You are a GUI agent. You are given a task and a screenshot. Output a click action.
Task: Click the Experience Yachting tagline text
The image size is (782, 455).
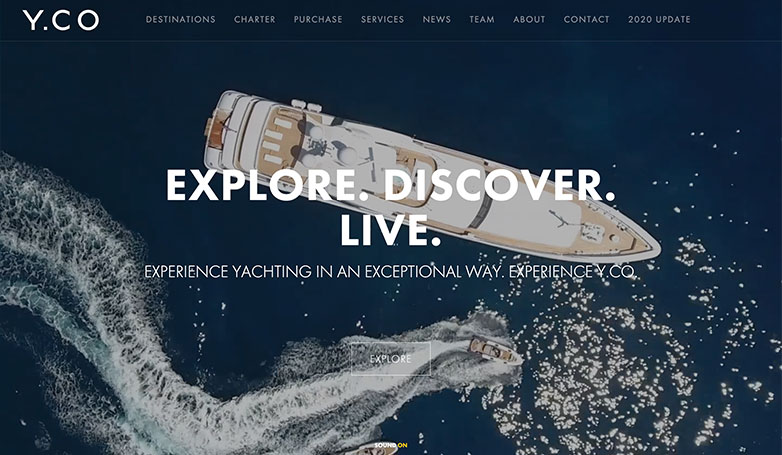[x=391, y=272]
